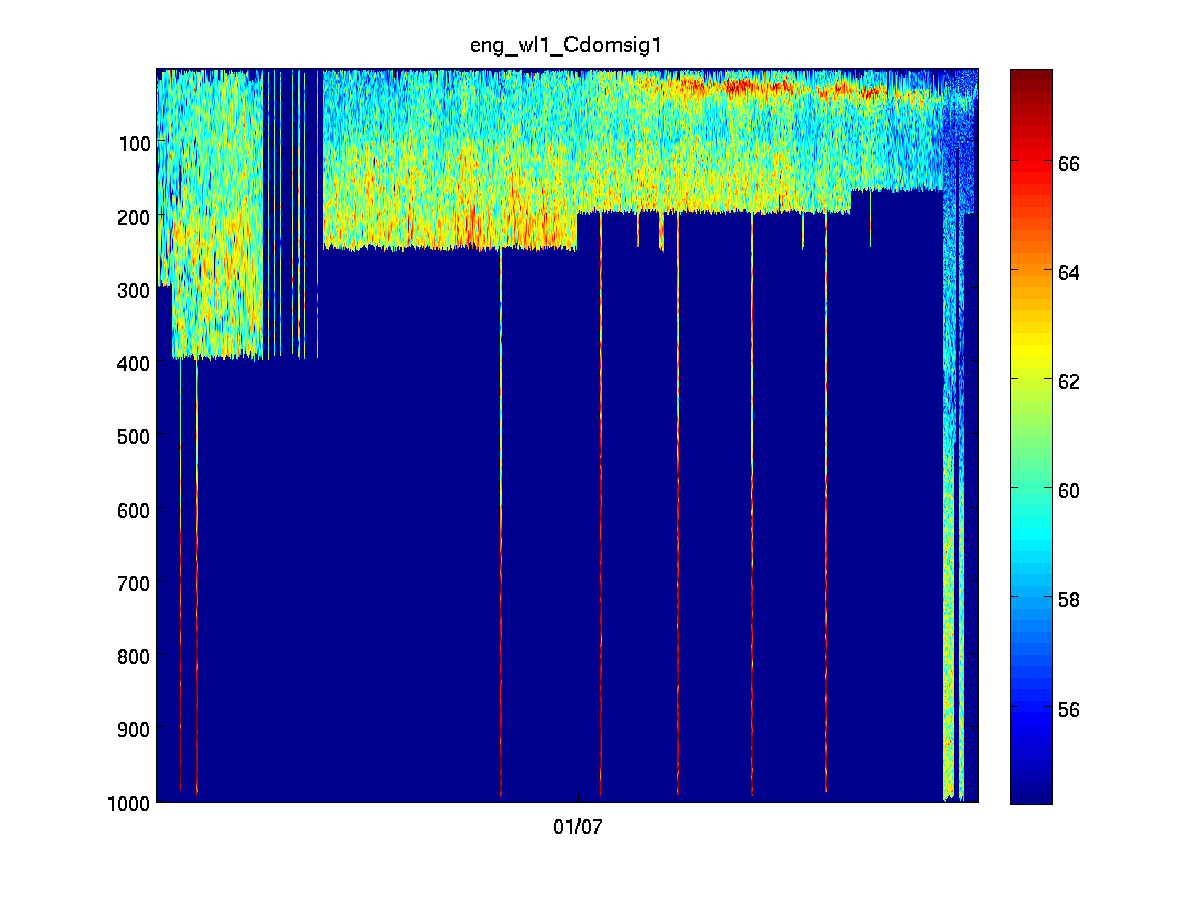The height and width of the screenshot is (901, 1200).
Task: Click the colorbar tick label 62
Action: click(1068, 381)
